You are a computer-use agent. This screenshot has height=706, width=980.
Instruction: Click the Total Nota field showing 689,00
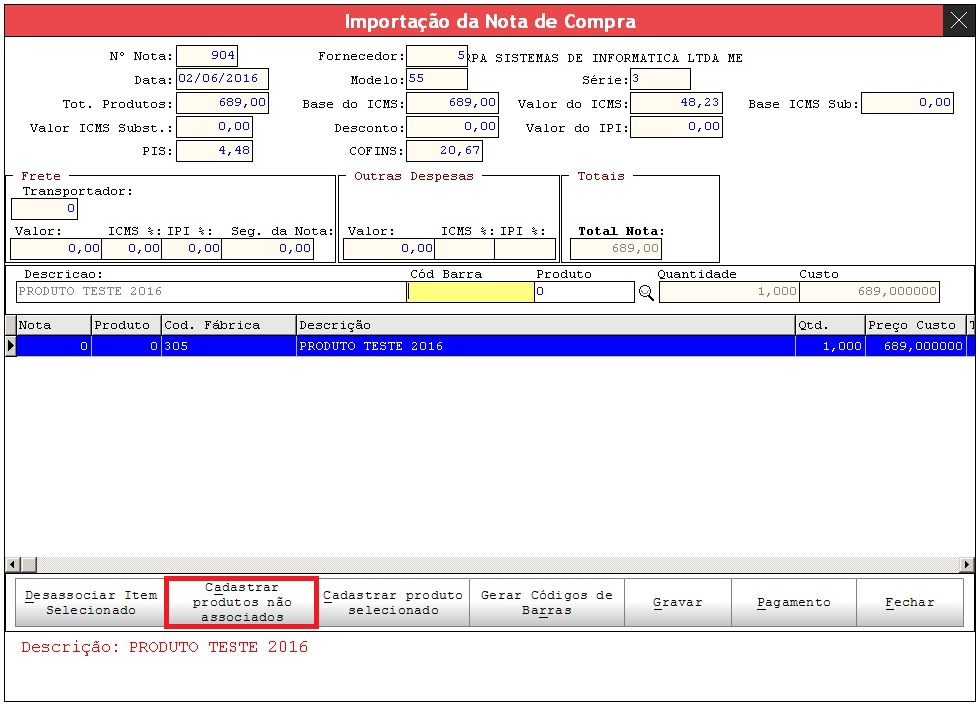(x=616, y=249)
